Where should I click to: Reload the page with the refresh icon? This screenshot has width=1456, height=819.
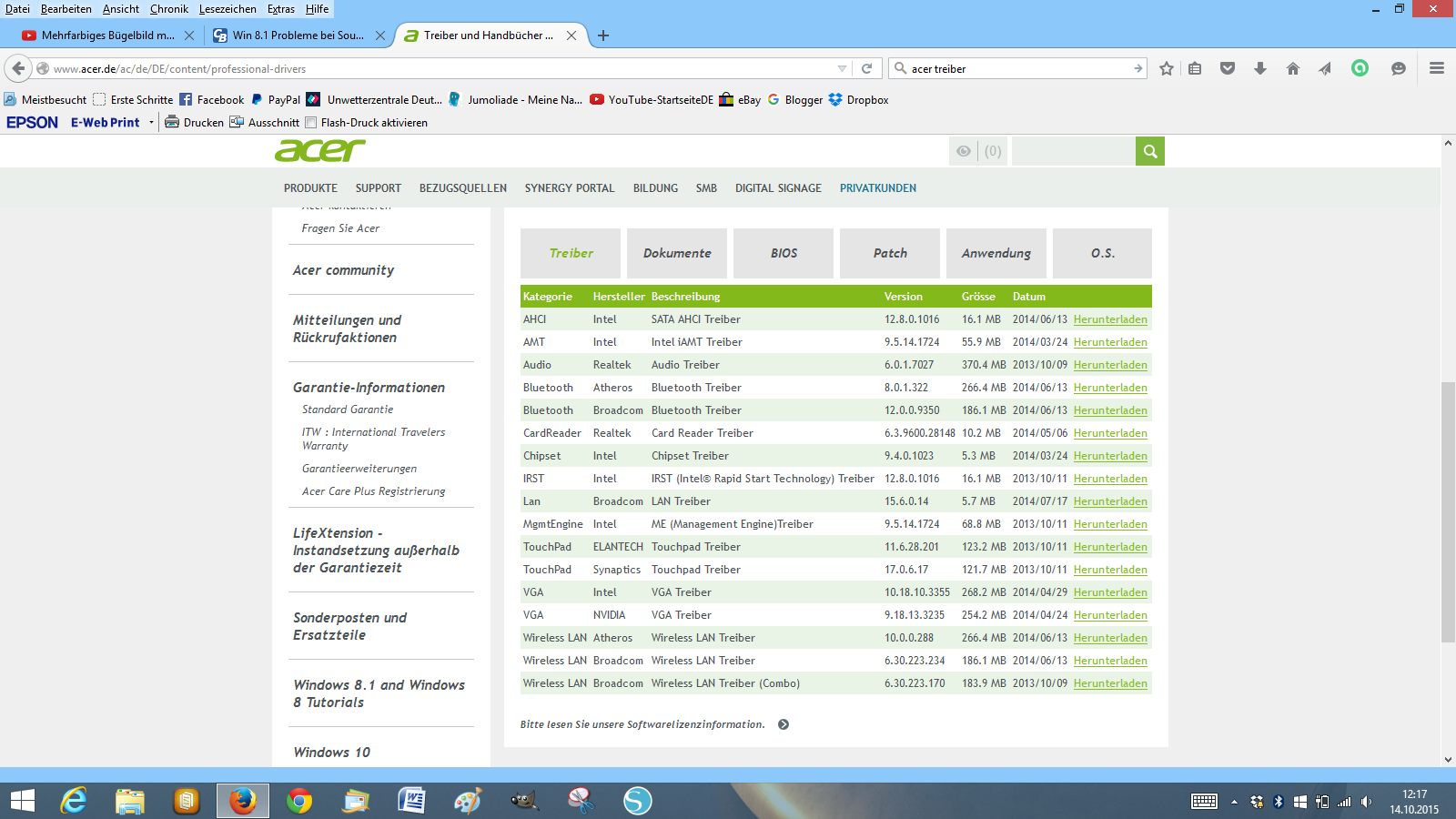point(866,68)
